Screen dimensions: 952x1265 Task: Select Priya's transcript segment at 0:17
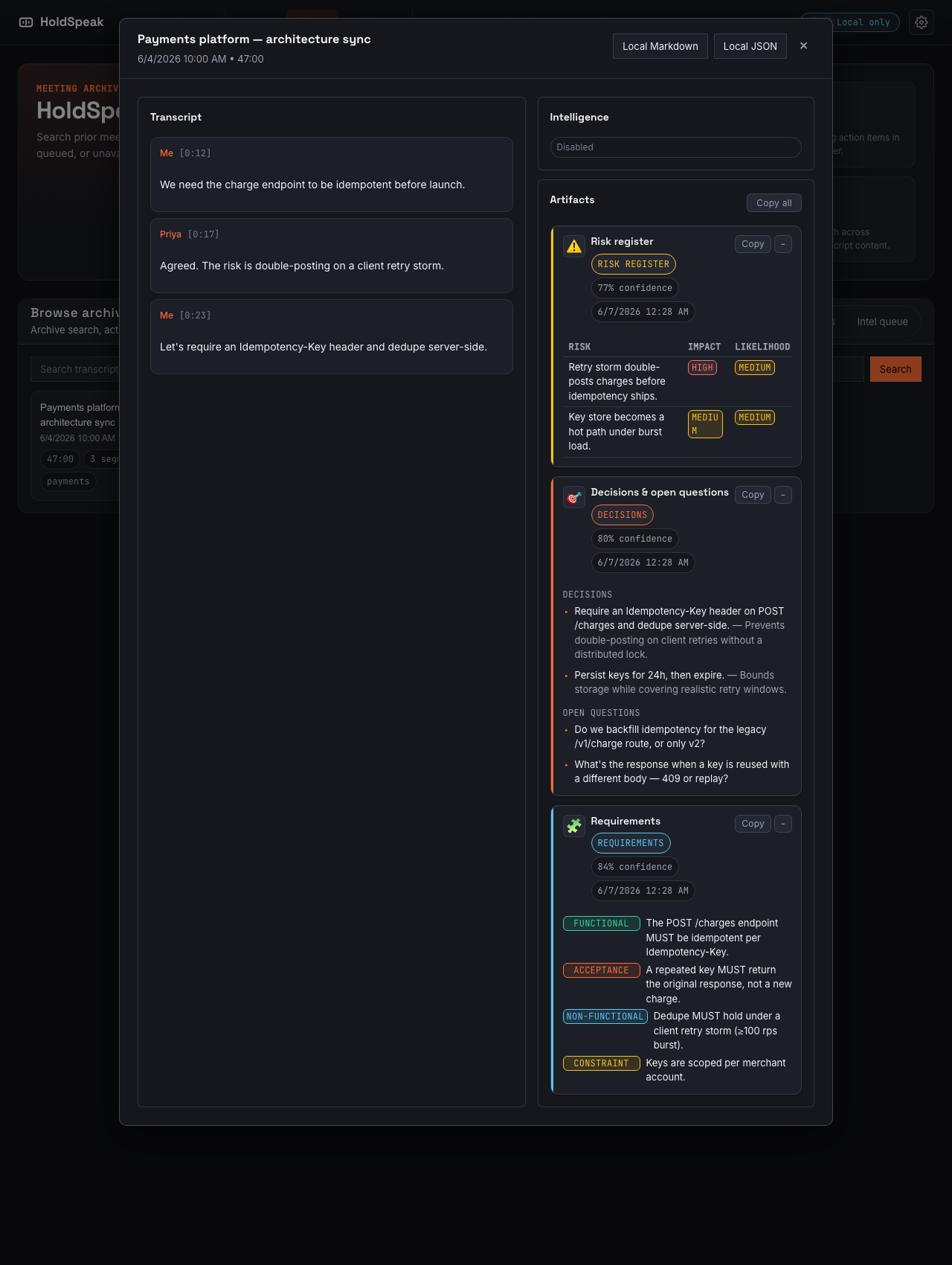click(x=332, y=255)
